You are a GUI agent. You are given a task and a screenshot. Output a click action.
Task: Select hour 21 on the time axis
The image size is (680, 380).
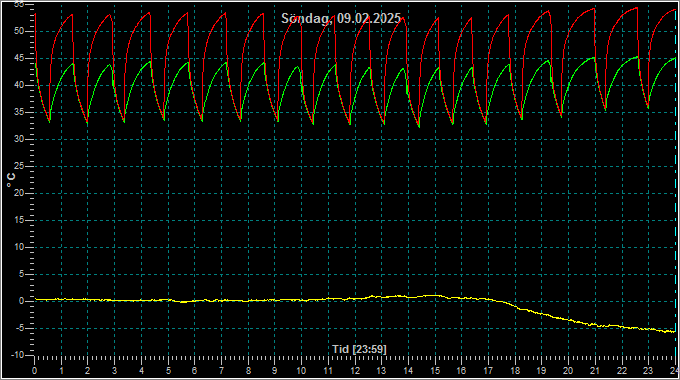coord(595,371)
